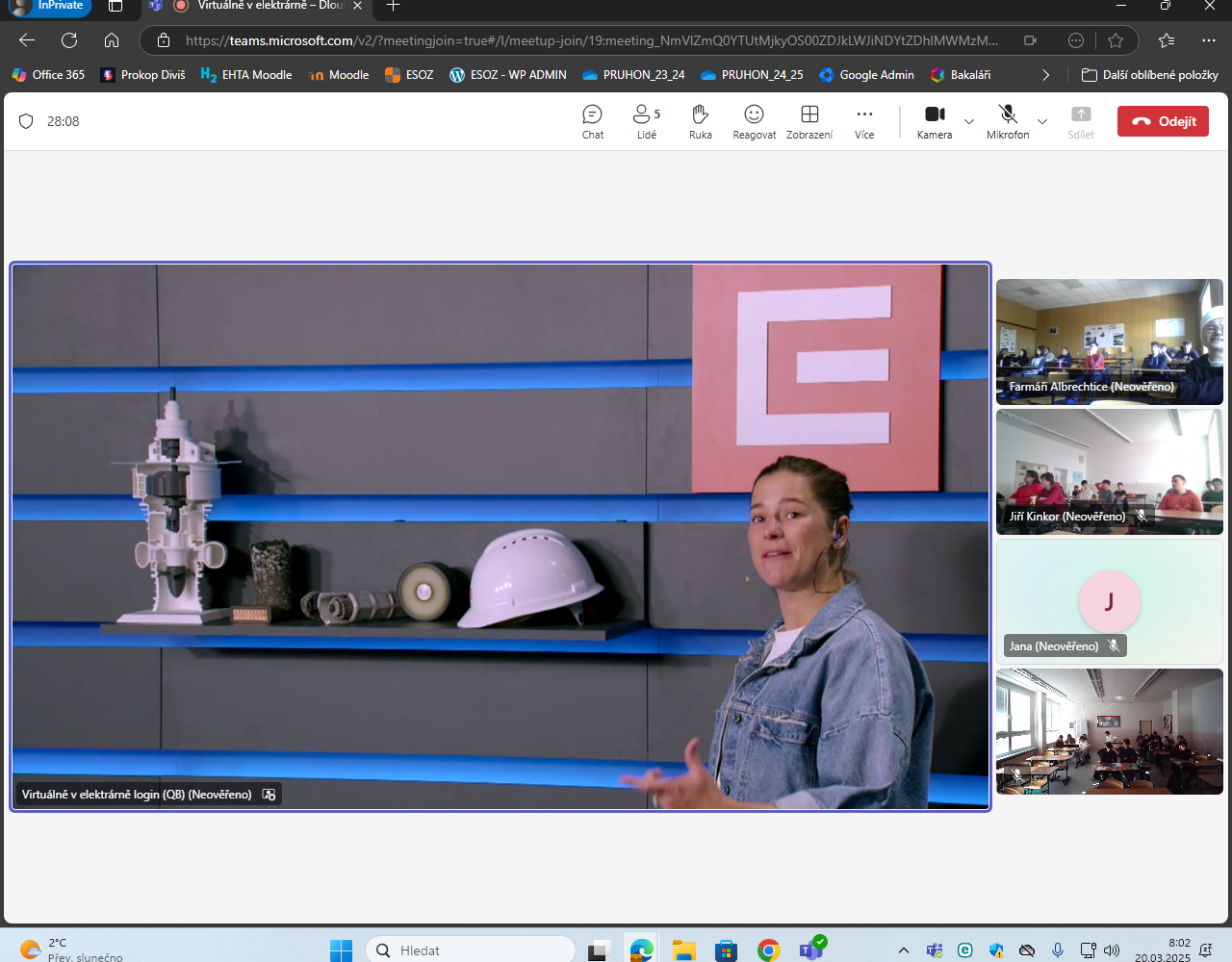The image size is (1232, 962).
Task: Open the clock and date 20.03.2025
Action: coord(1163,950)
